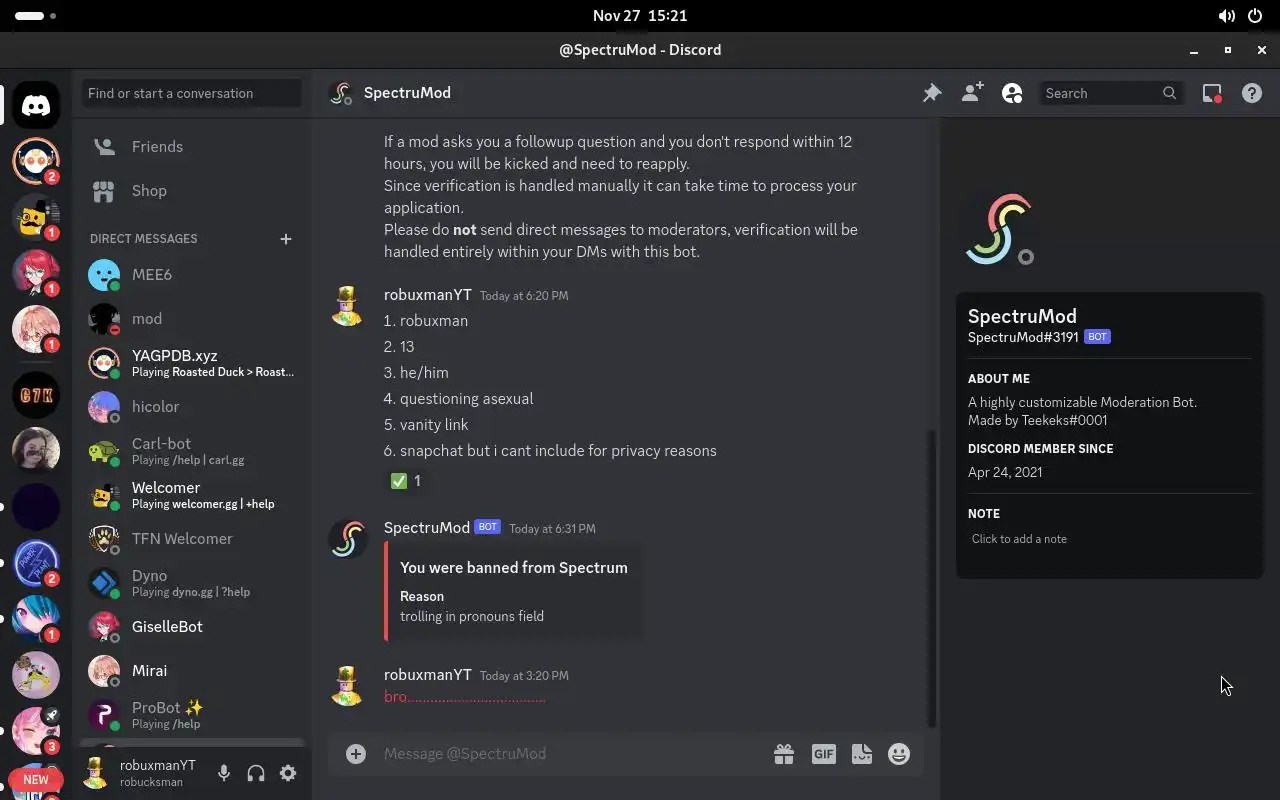
Task: Open the YAGPDB.xyz direct message
Action: click(192, 363)
